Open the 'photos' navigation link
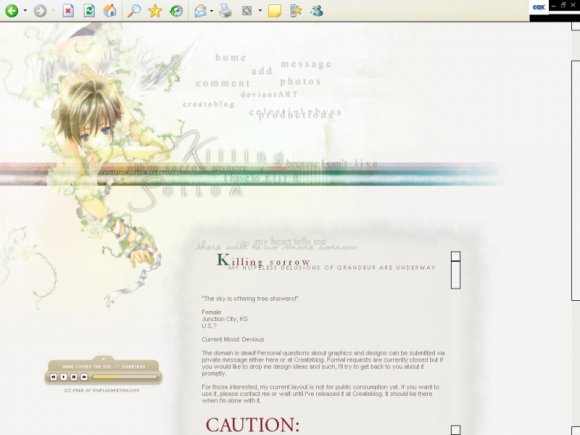Screen dimensions: 580x435 300,81
